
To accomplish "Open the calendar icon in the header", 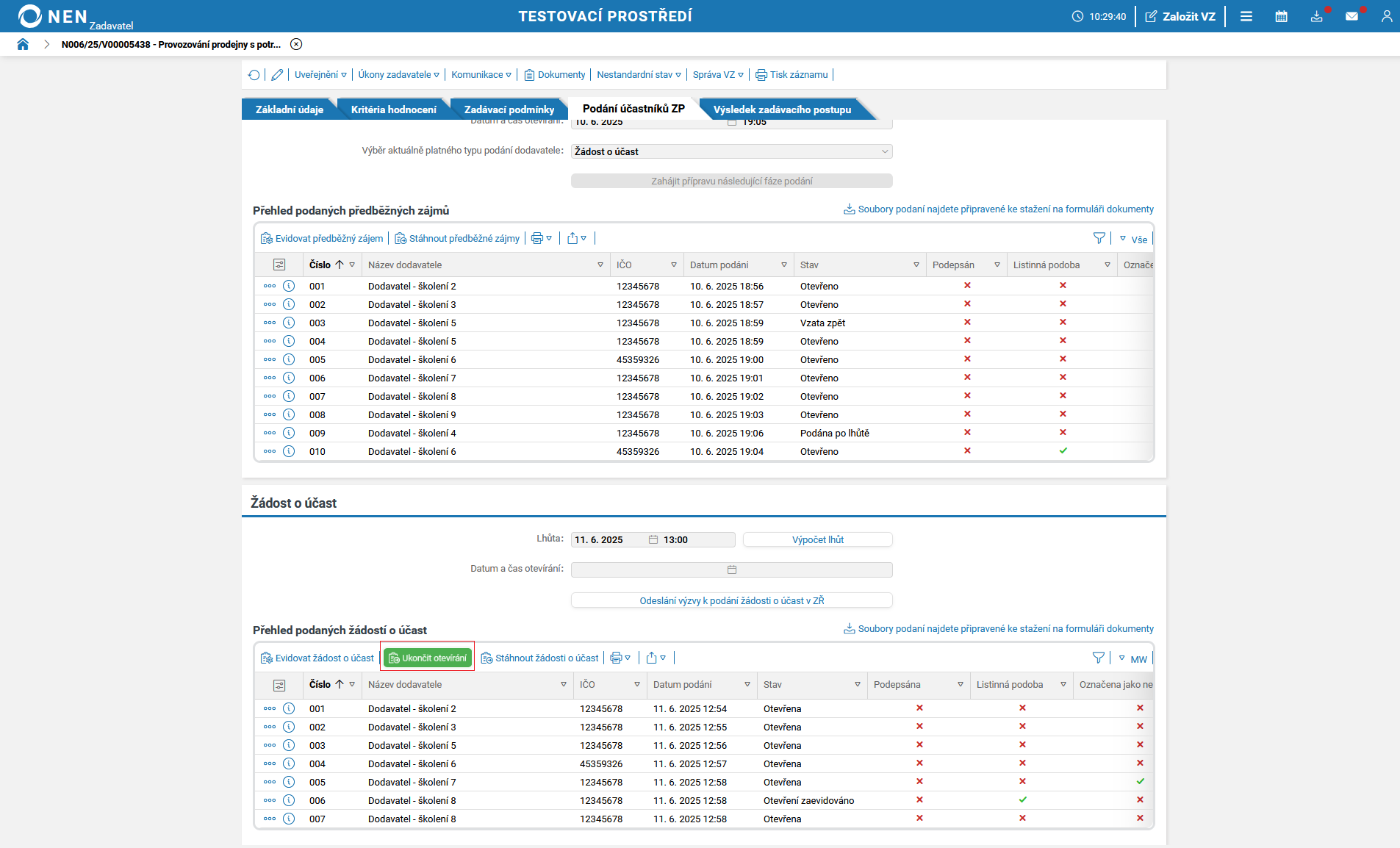I will tap(1281, 16).
